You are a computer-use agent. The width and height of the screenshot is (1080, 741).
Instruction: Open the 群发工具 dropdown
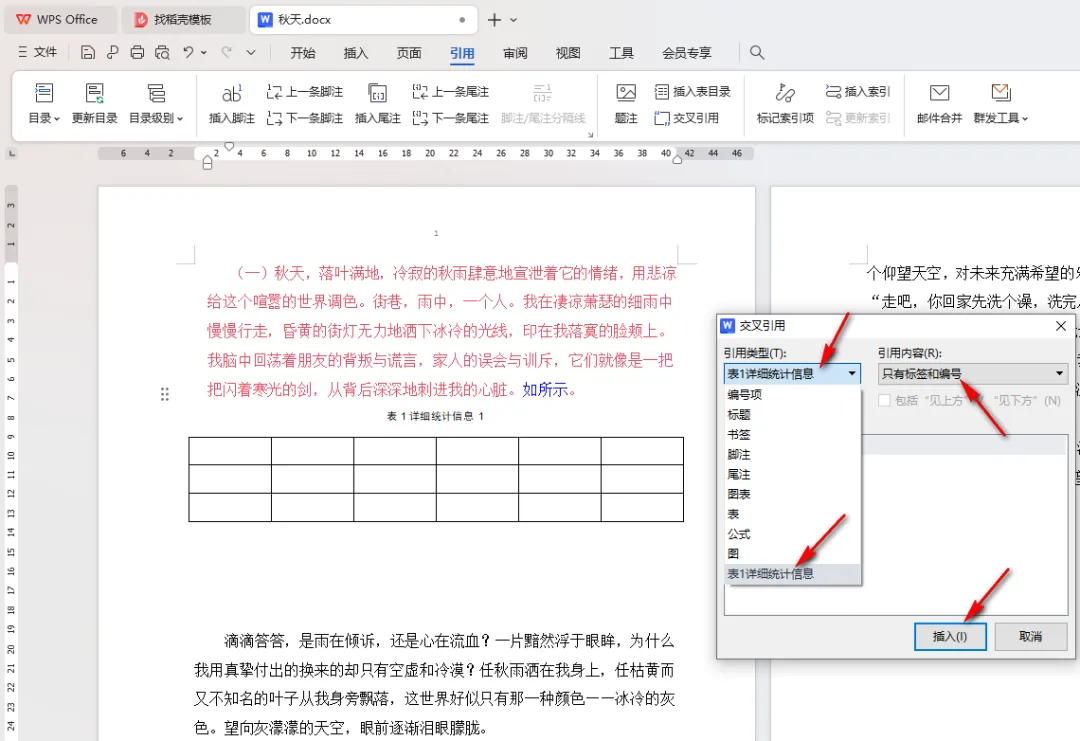(x=1000, y=103)
